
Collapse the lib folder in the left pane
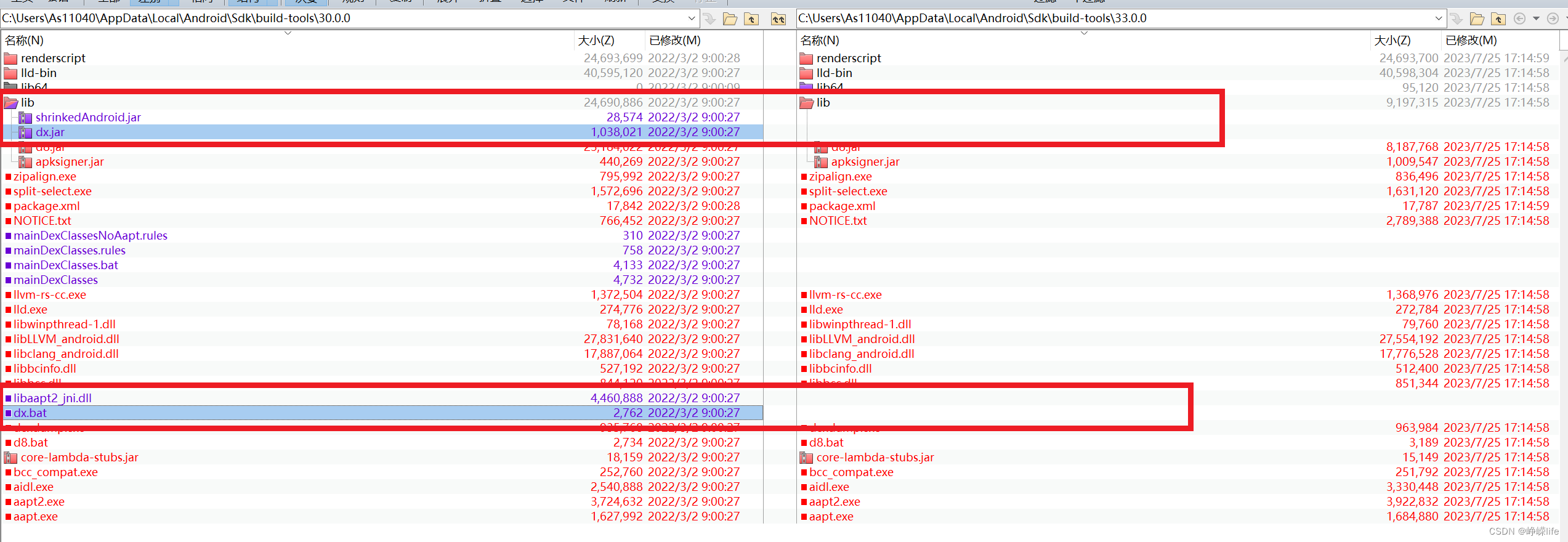pos(10,103)
